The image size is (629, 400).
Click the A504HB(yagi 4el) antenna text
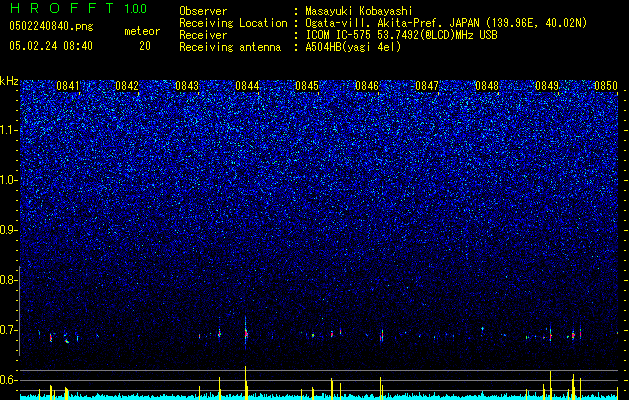pos(353,47)
